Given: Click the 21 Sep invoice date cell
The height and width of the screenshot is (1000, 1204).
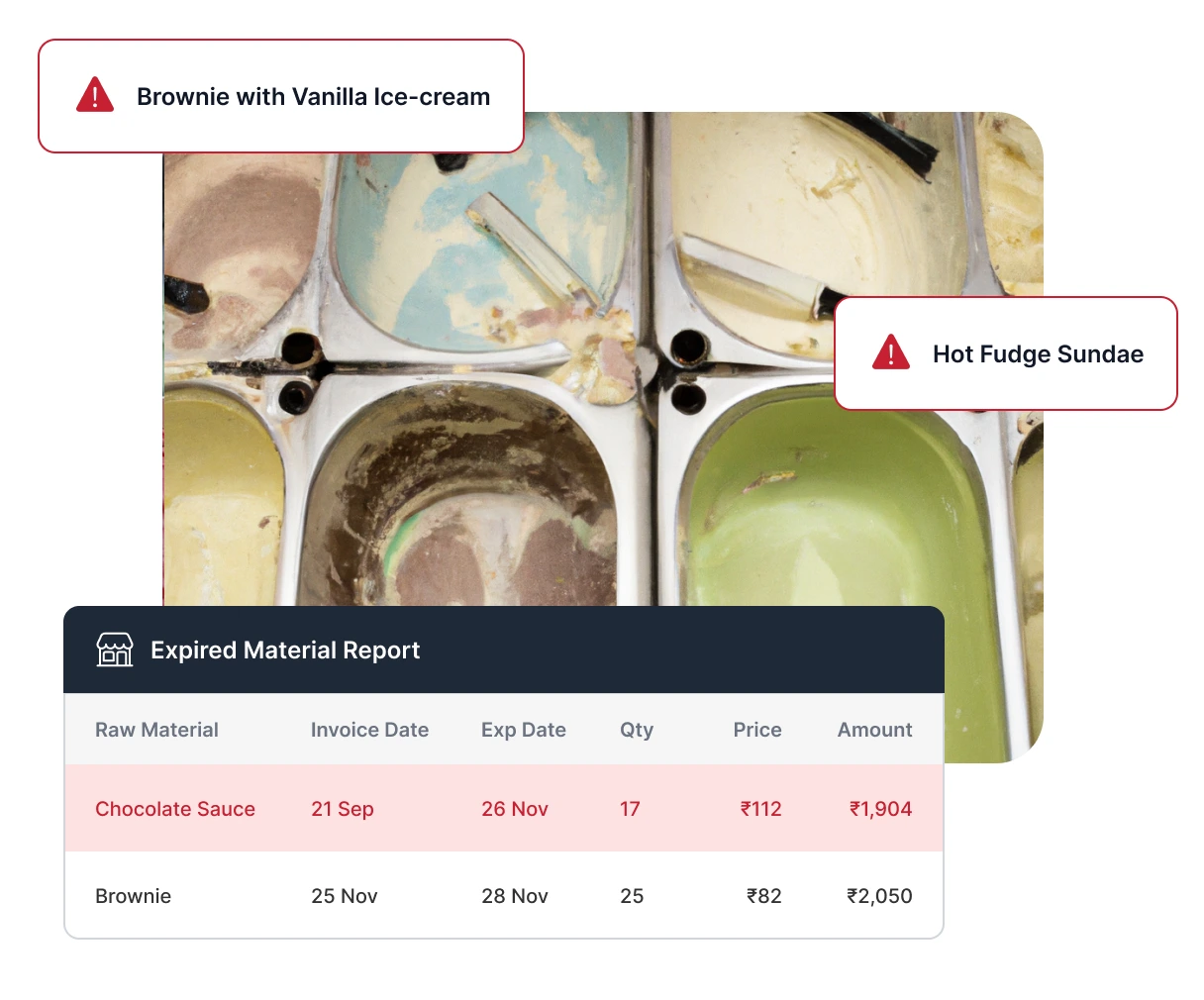Looking at the screenshot, I should click(343, 809).
